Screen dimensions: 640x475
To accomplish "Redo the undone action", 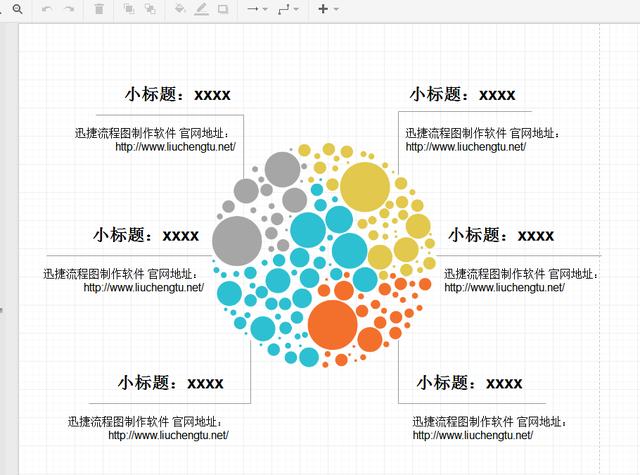I will tap(69, 9).
